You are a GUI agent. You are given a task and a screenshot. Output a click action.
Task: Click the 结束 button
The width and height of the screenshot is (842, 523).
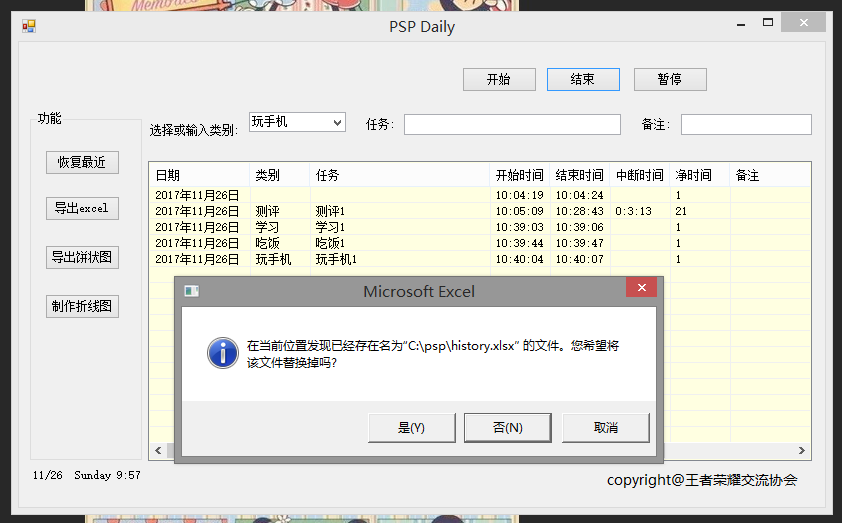click(583, 79)
